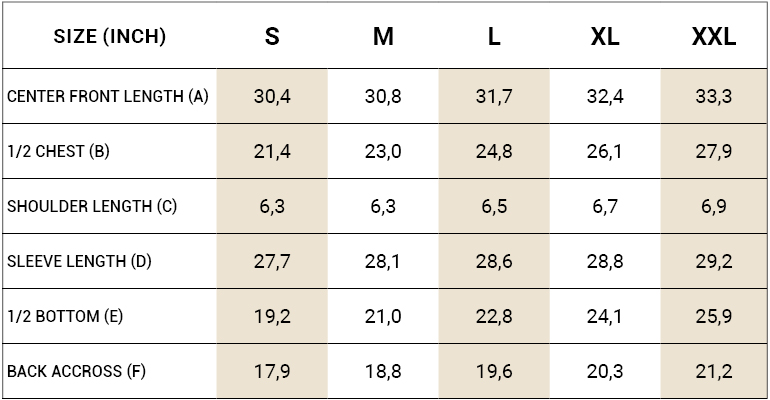The width and height of the screenshot is (770, 400).
Task: Select the 17,9 back across cell
Action: point(272,372)
